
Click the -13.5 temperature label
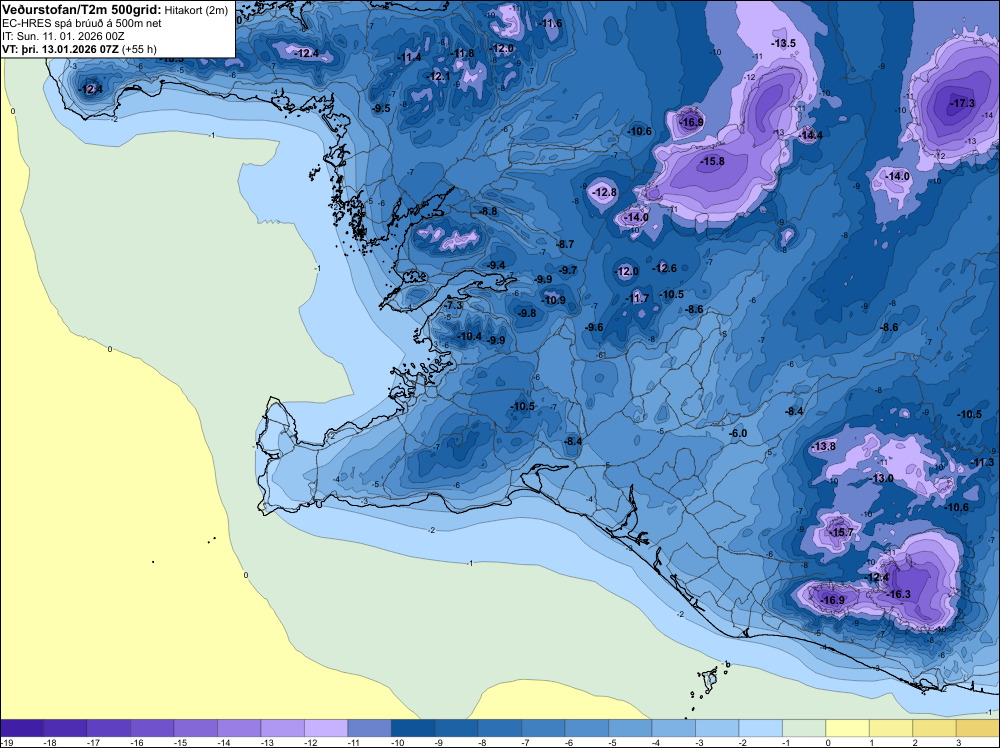[783, 43]
